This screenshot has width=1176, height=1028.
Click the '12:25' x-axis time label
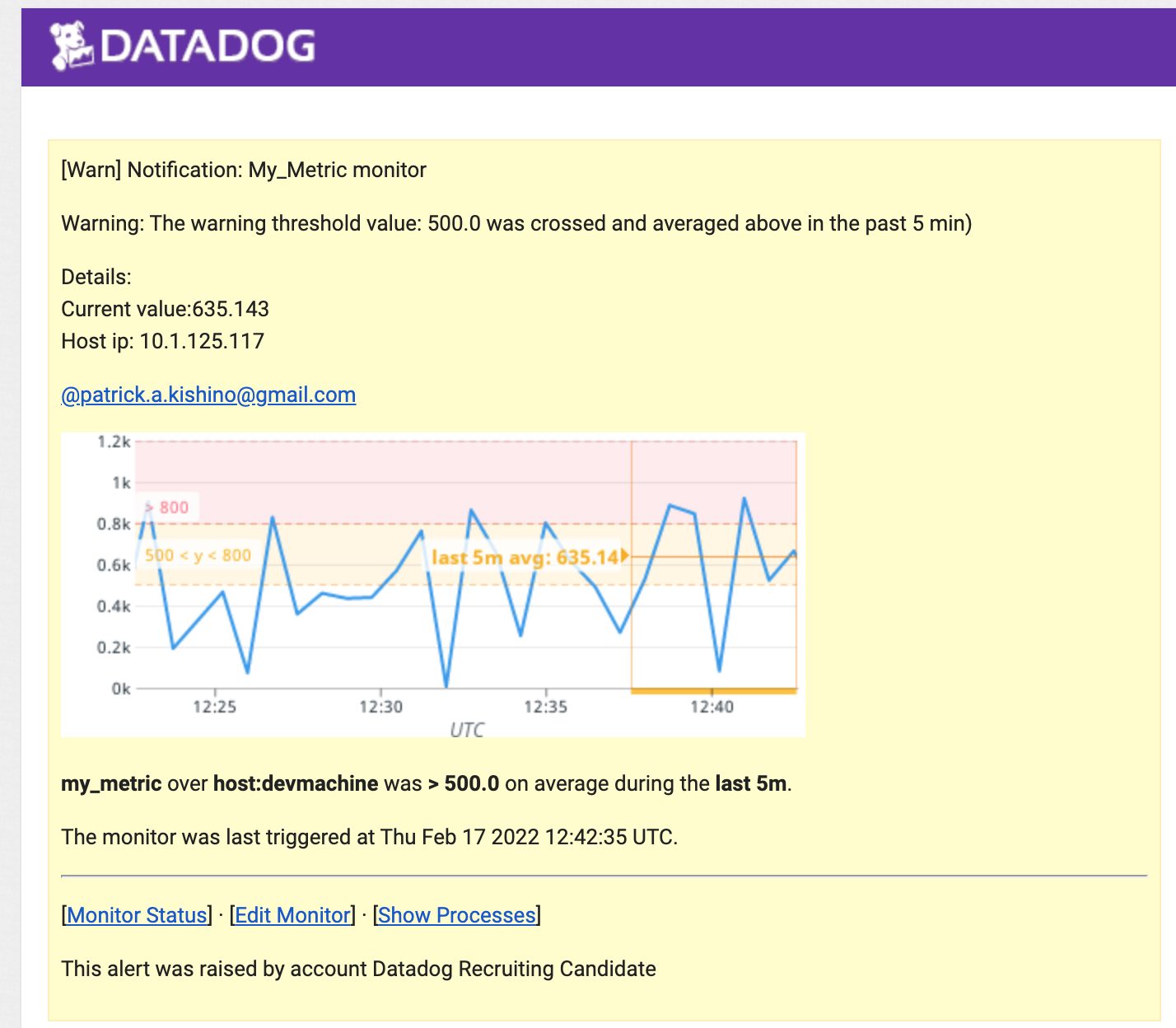tap(215, 707)
